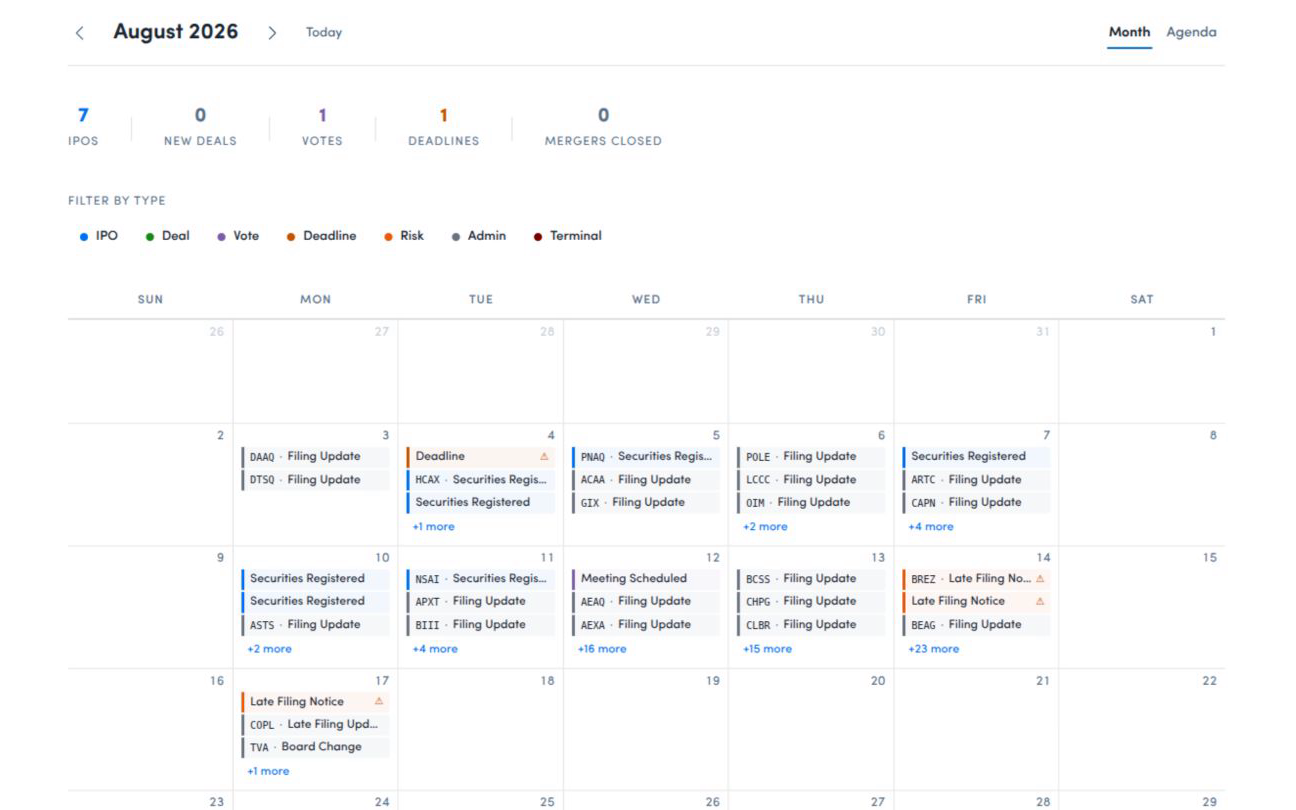Open HCAX Securities Registered event
The width and height of the screenshot is (1296, 810).
(480, 480)
